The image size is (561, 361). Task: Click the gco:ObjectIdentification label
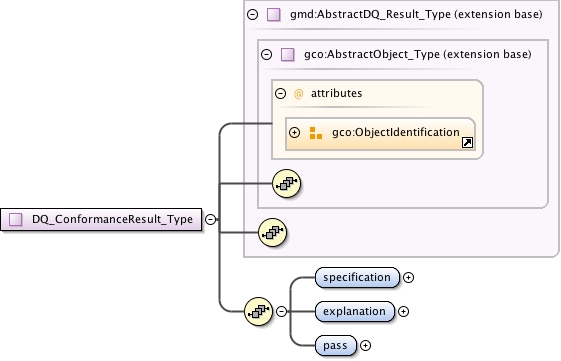coord(396,132)
